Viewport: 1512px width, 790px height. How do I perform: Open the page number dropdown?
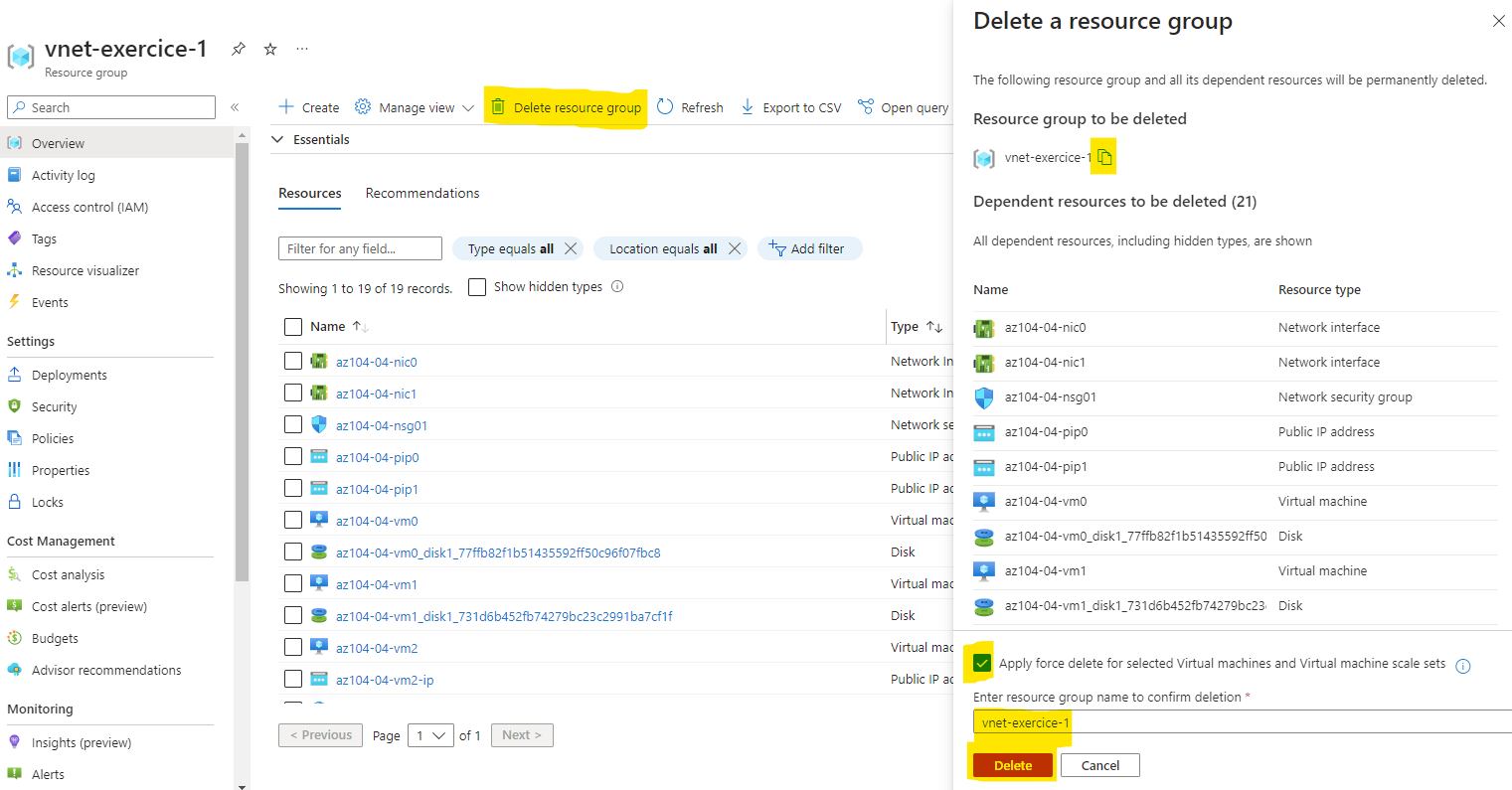(x=430, y=735)
